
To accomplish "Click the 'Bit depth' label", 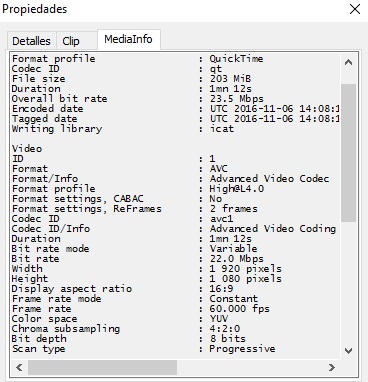I will point(39,339).
